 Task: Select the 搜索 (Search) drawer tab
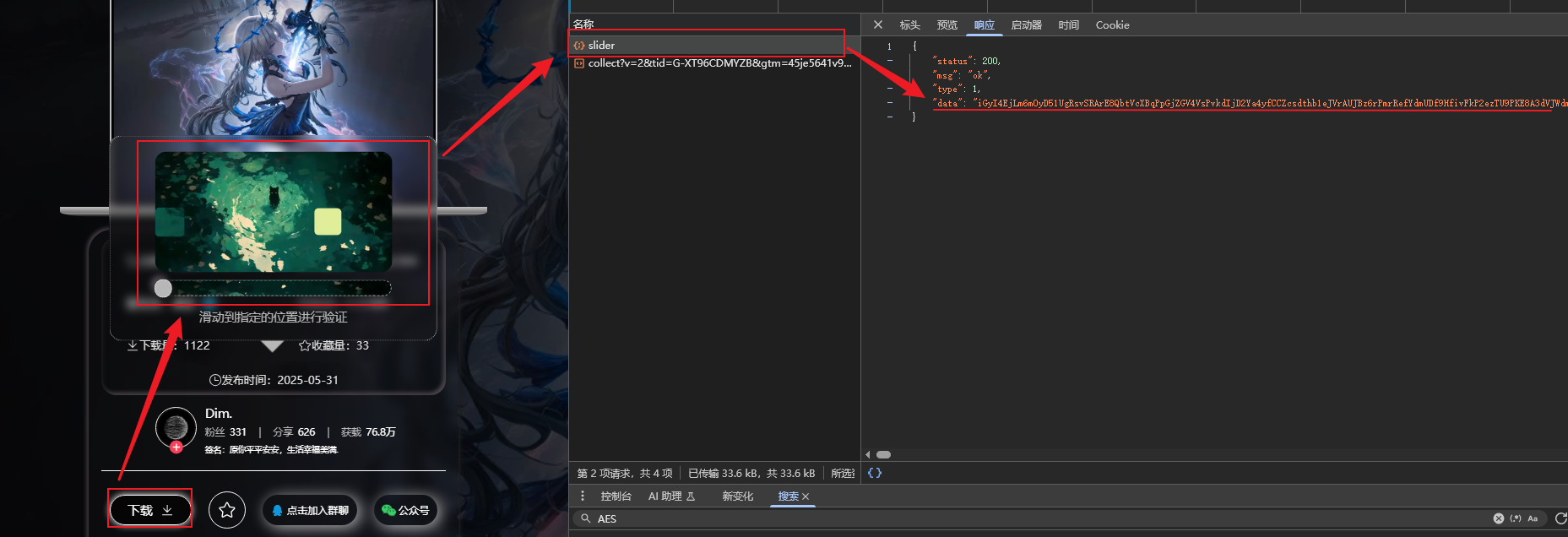(x=789, y=496)
